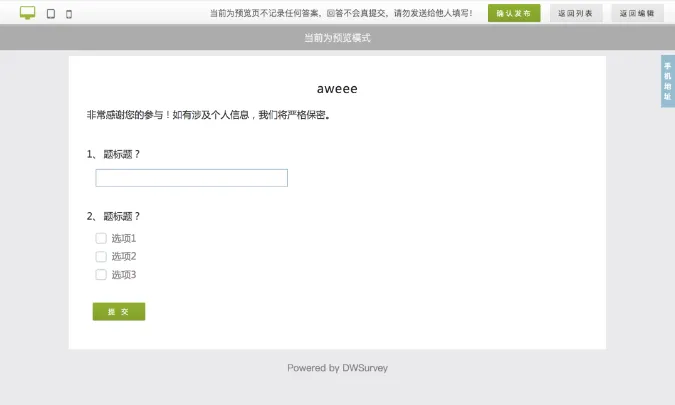Screen dimensions: 675x405
Task: Click the question 1 title 题标题?
Action: pos(122,154)
